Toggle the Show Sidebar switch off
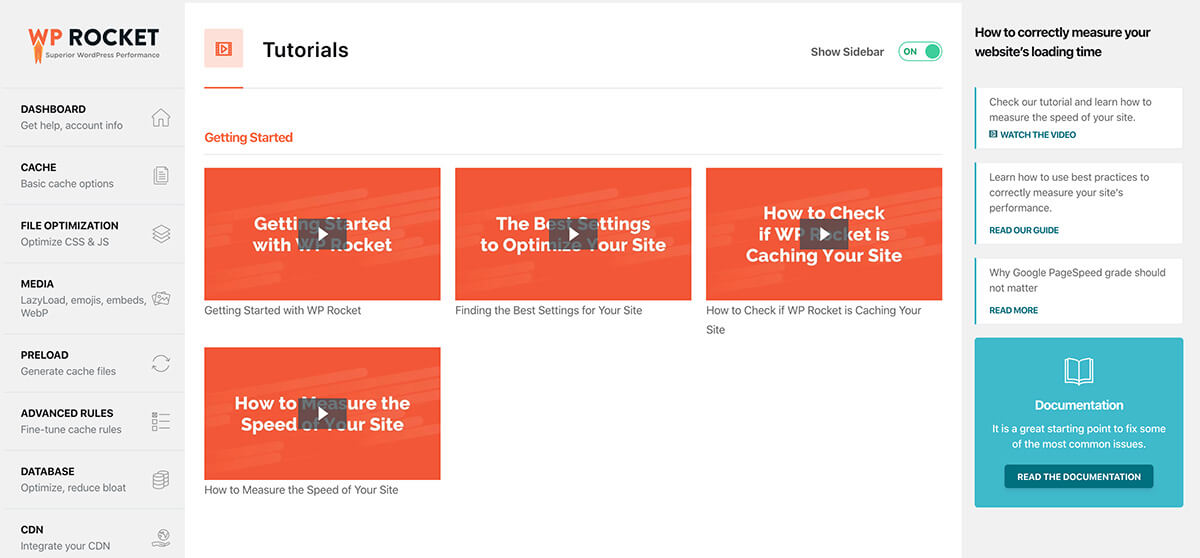Image resolution: width=1200 pixels, height=558 pixels. tap(920, 51)
